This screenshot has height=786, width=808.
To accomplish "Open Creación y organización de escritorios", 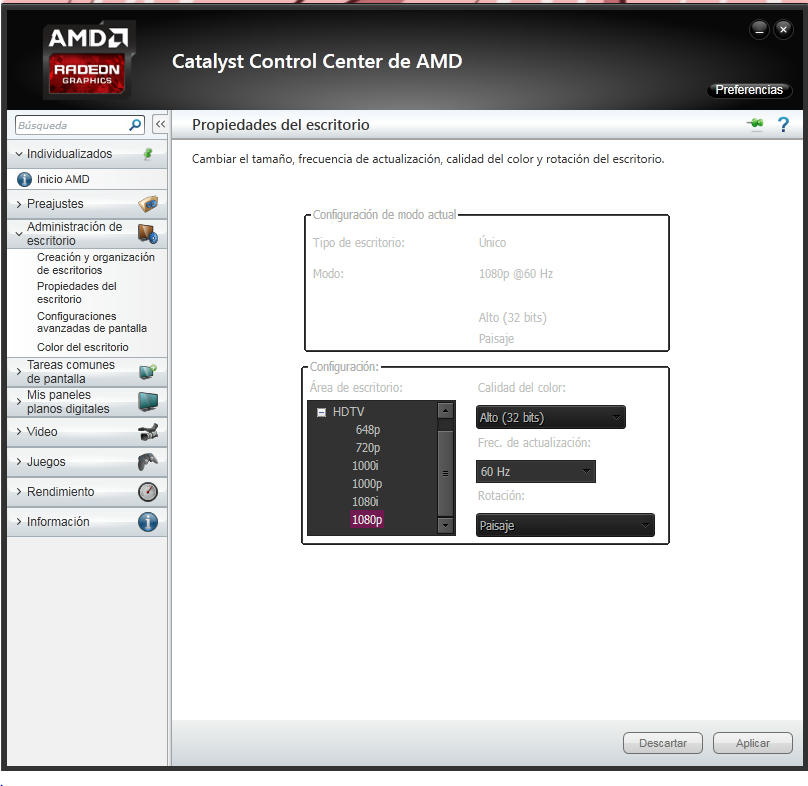I will pos(95,263).
